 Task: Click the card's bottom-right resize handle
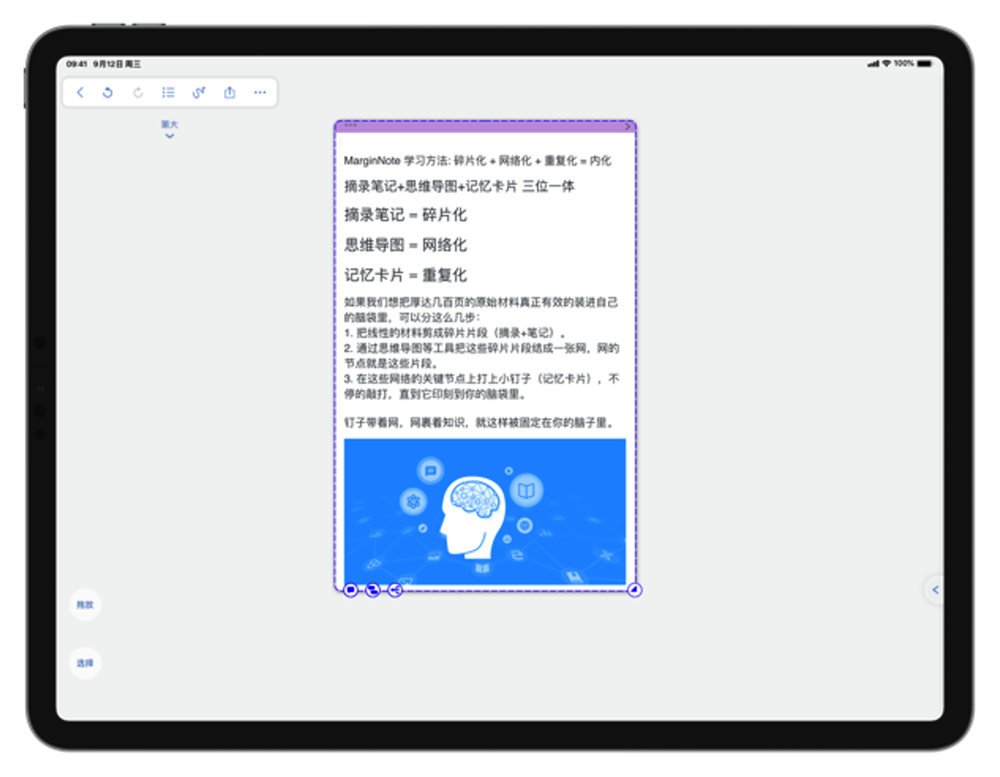pos(634,590)
